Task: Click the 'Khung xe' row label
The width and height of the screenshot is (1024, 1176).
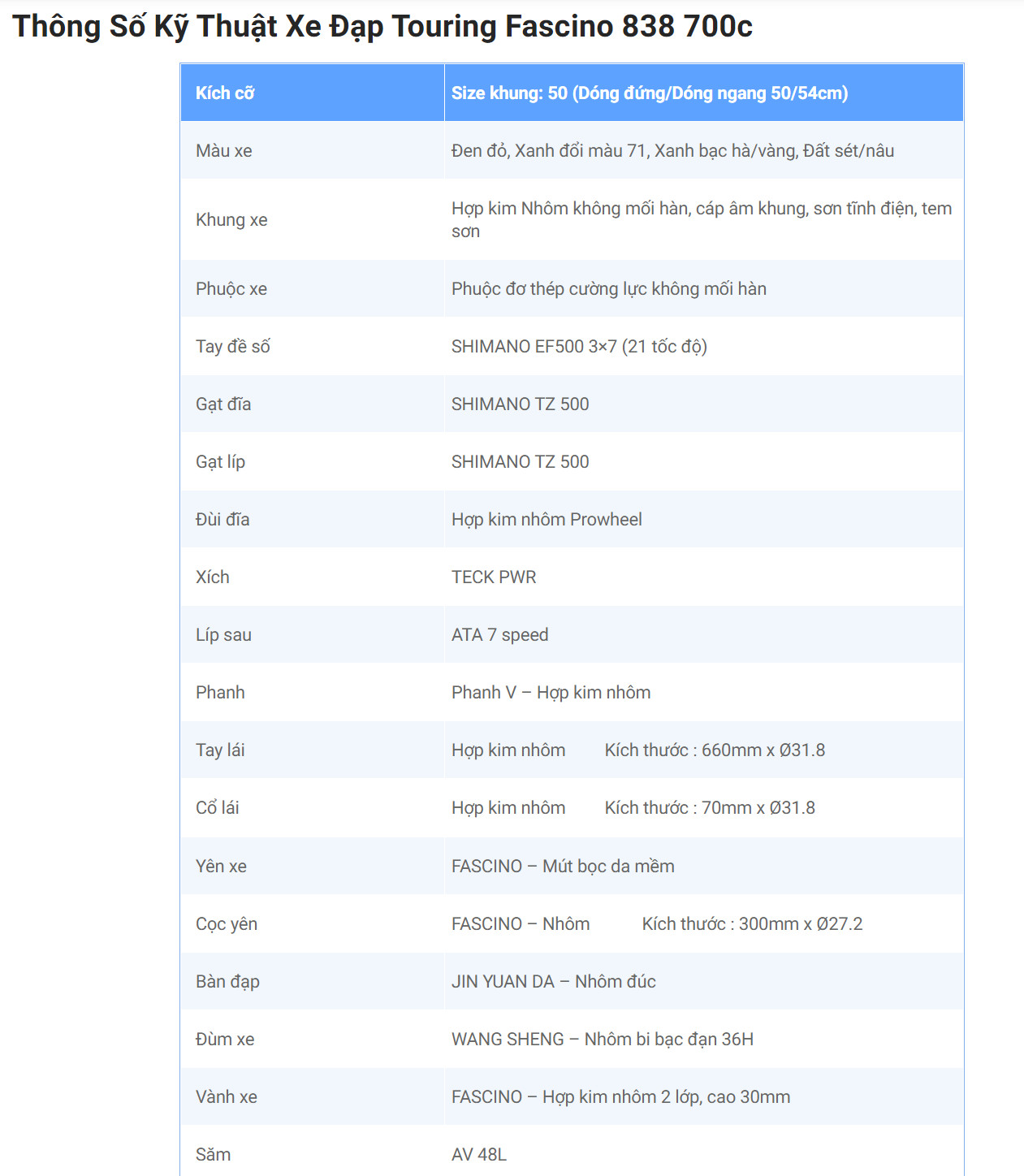Action: 231,219
